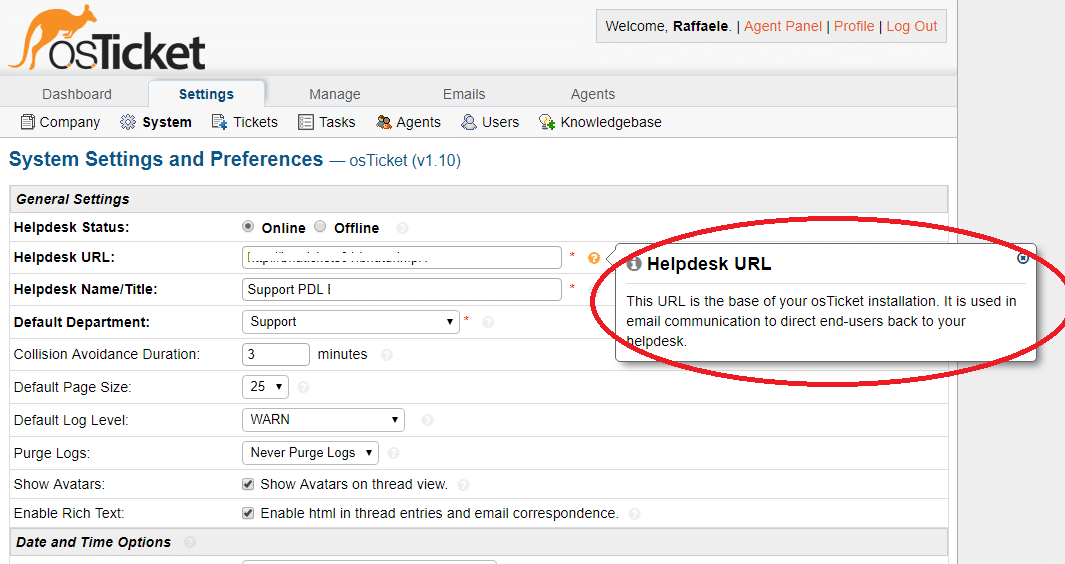Image resolution: width=1065 pixels, height=564 pixels.
Task: Open Agent Panel link
Action: [x=782, y=27]
